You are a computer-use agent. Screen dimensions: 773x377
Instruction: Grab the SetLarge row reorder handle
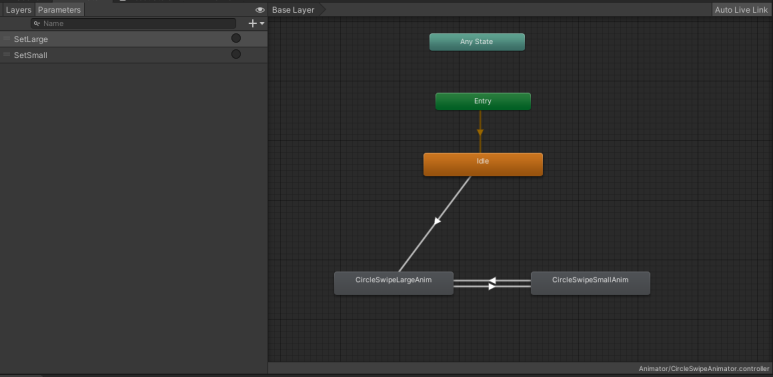tap(6, 38)
